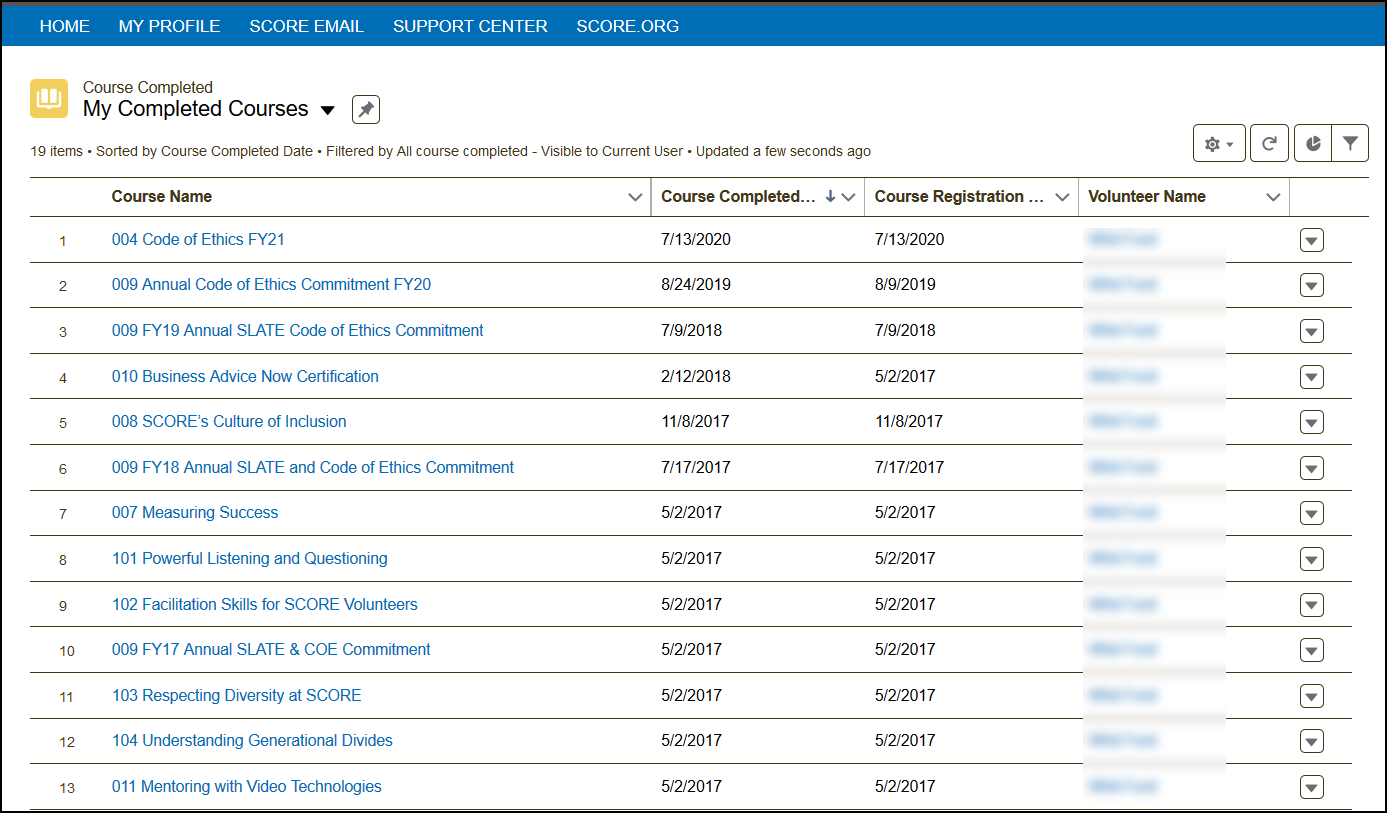Open the Course Name column menu chevron
Viewport: 1387px width, 813px height.
click(635, 197)
